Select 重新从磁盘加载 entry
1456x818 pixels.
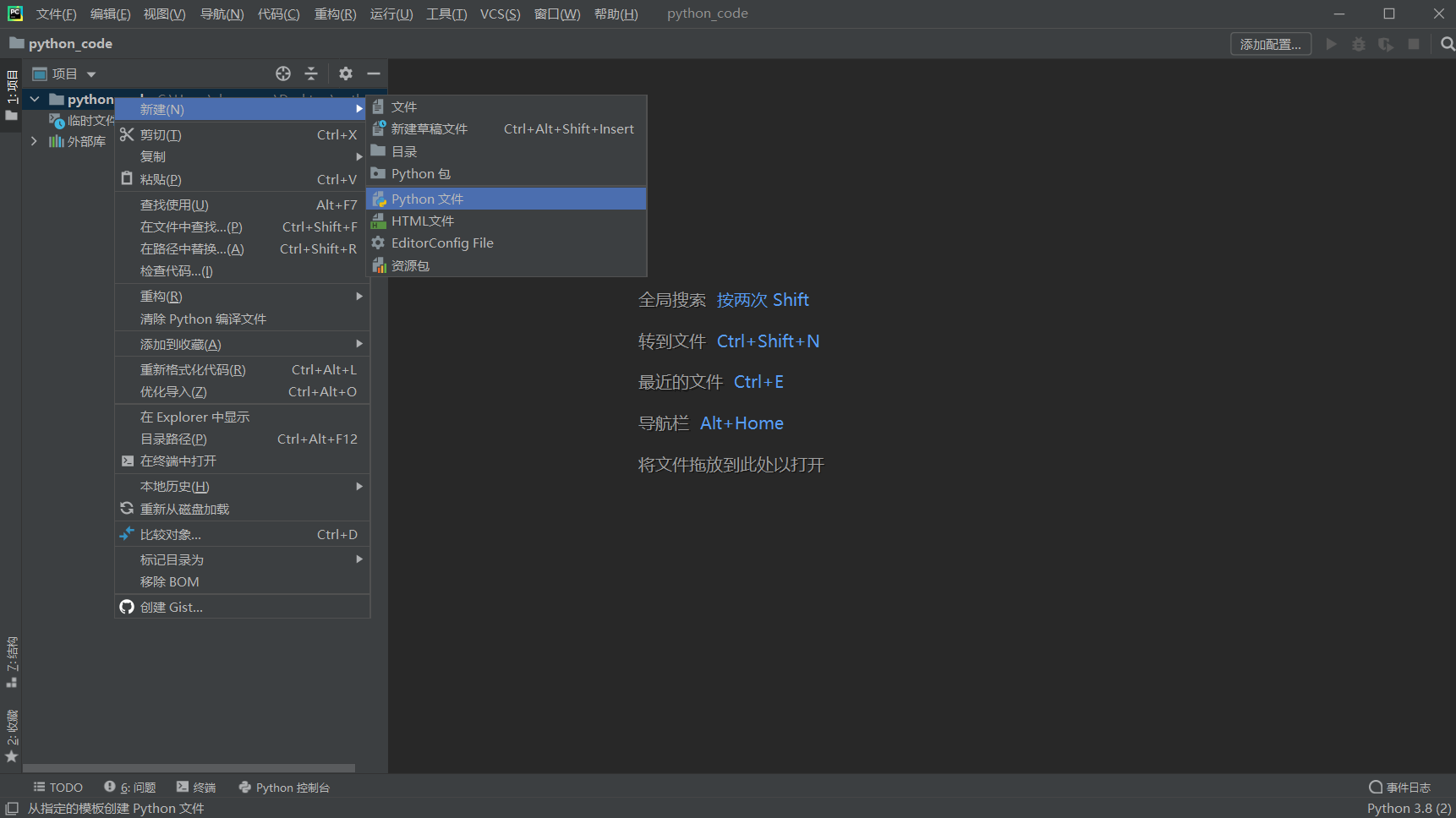click(242, 509)
